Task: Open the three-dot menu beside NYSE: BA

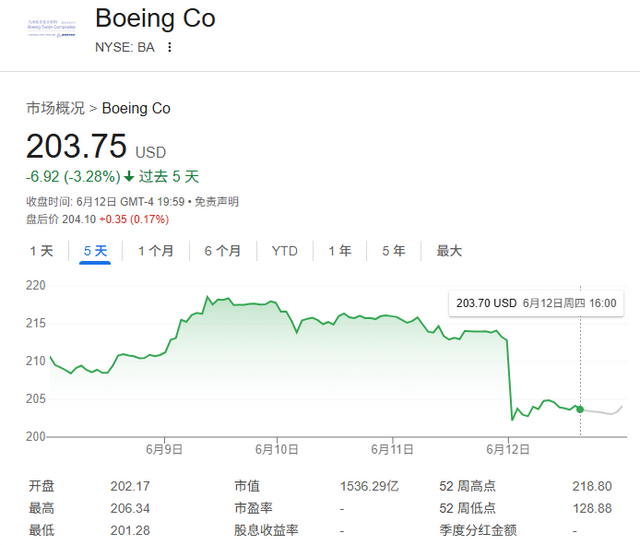Action: coord(169,47)
